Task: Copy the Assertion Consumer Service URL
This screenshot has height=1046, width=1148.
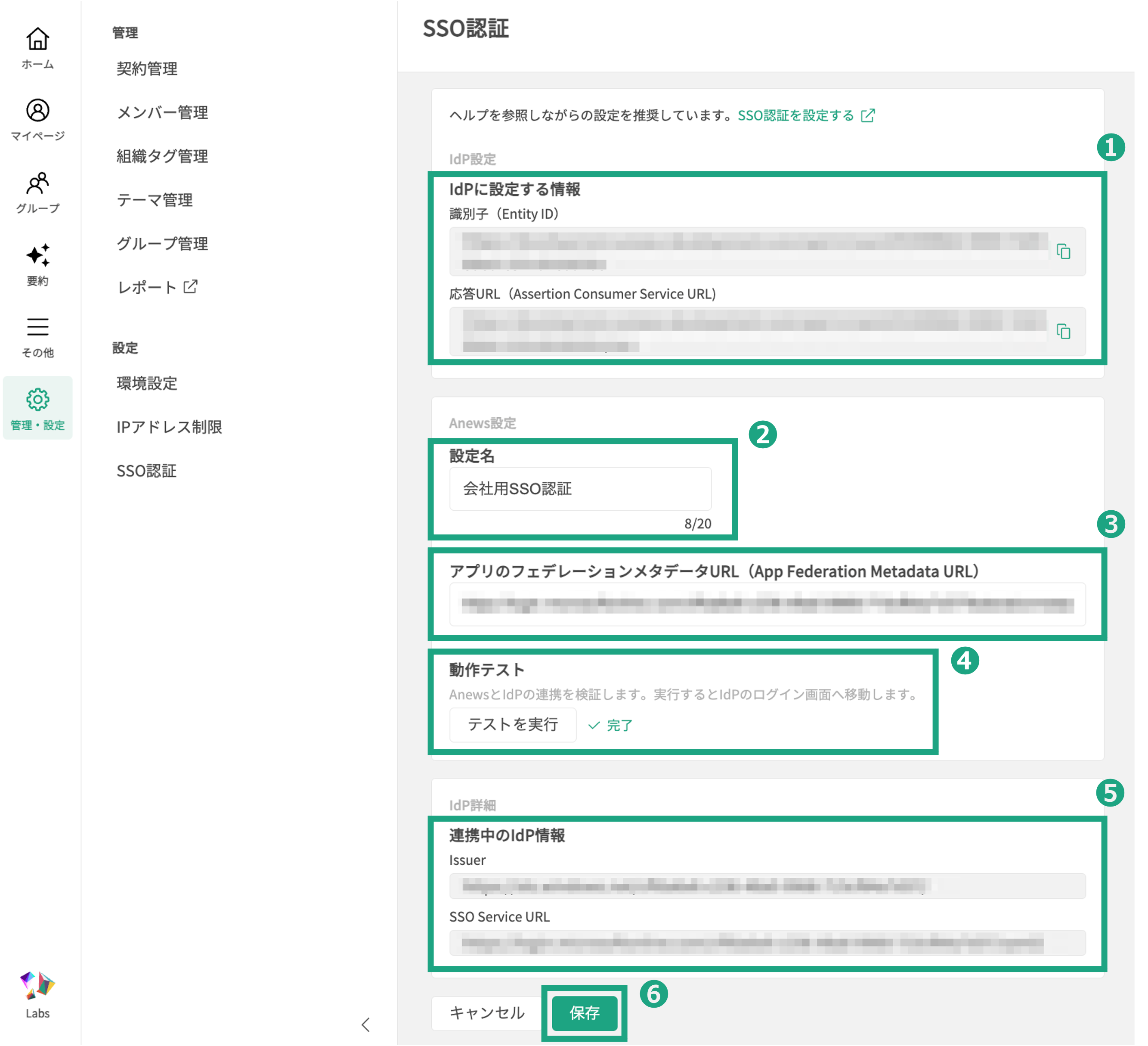Action: [x=1063, y=331]
